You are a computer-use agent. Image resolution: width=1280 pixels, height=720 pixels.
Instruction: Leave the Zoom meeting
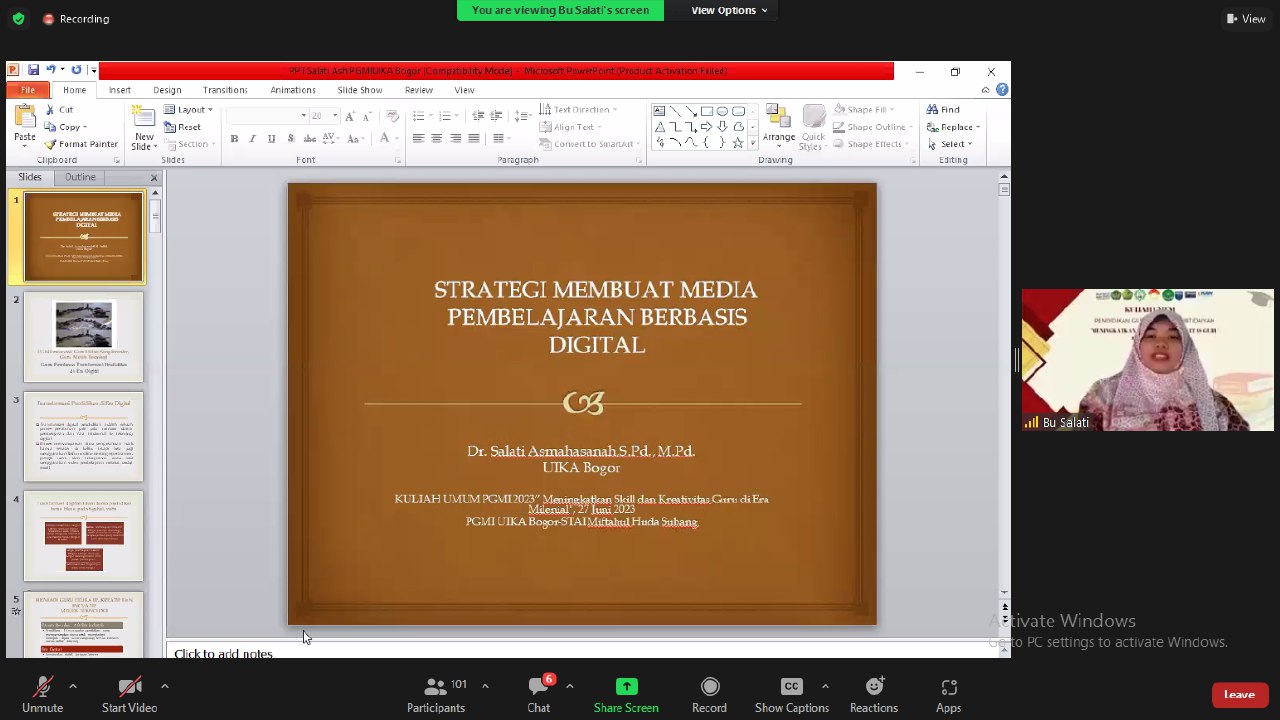[x=1239, y=694]
